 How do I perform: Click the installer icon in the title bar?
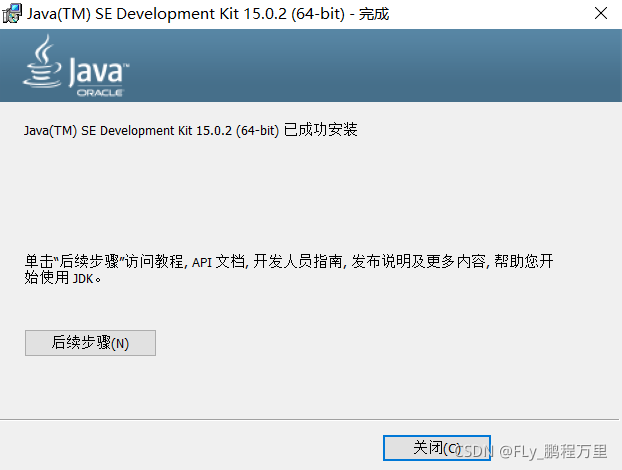[12, 13]
